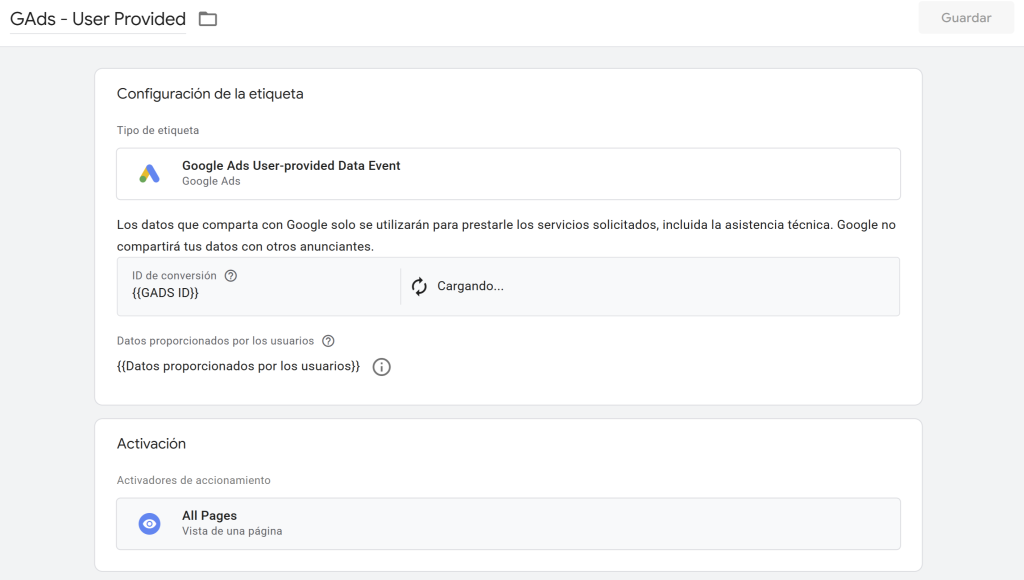Viewport: 1024px width, 580px height.
Task: Click the Activadores de accionamiento label
Action: click(194, 480)
